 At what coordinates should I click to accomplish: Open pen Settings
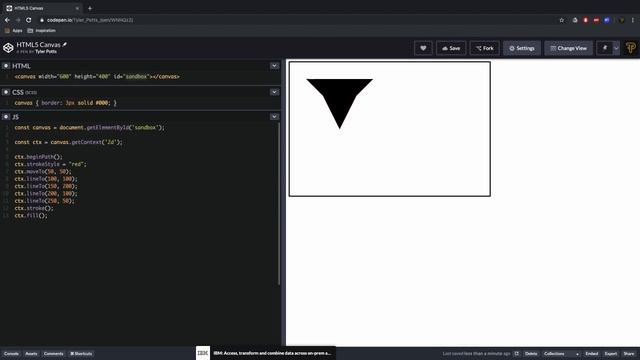[x=522, y=48]
